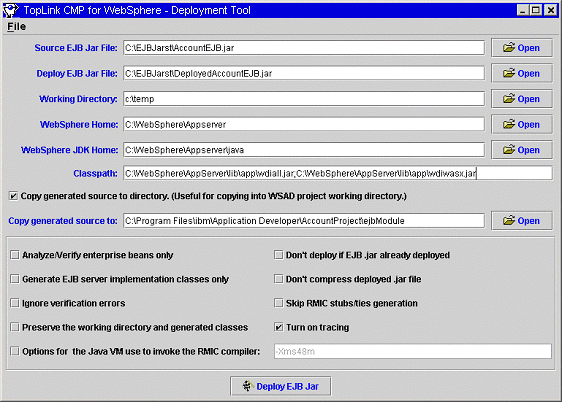Click the WebSphere JDK Home label

[x=69, y=150]
